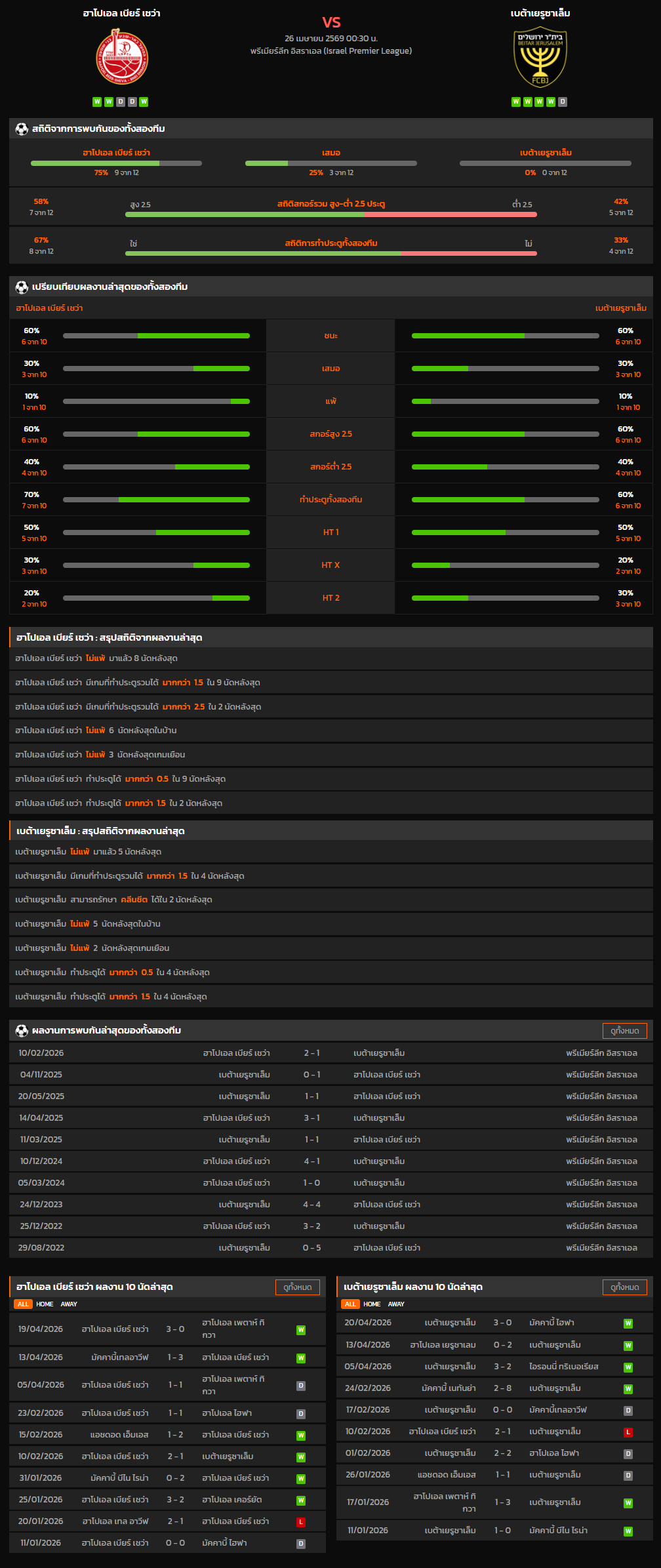The image size is (661, 1568).
Task: Click gray D badge on 17/02/2026 Beitar match
Action: pyautogui.click(x=628, y=1411)
